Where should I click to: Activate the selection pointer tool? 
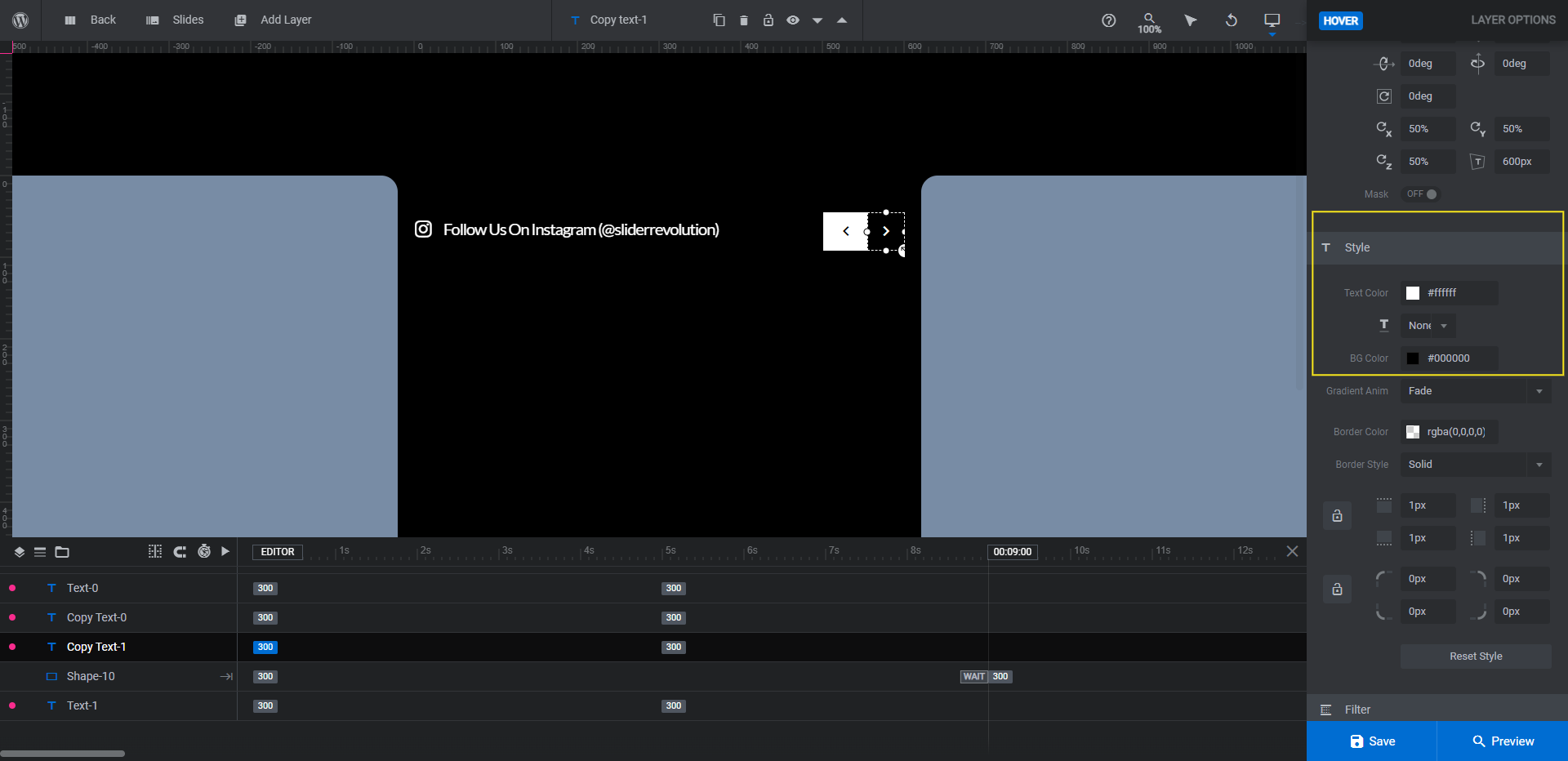1190,20
